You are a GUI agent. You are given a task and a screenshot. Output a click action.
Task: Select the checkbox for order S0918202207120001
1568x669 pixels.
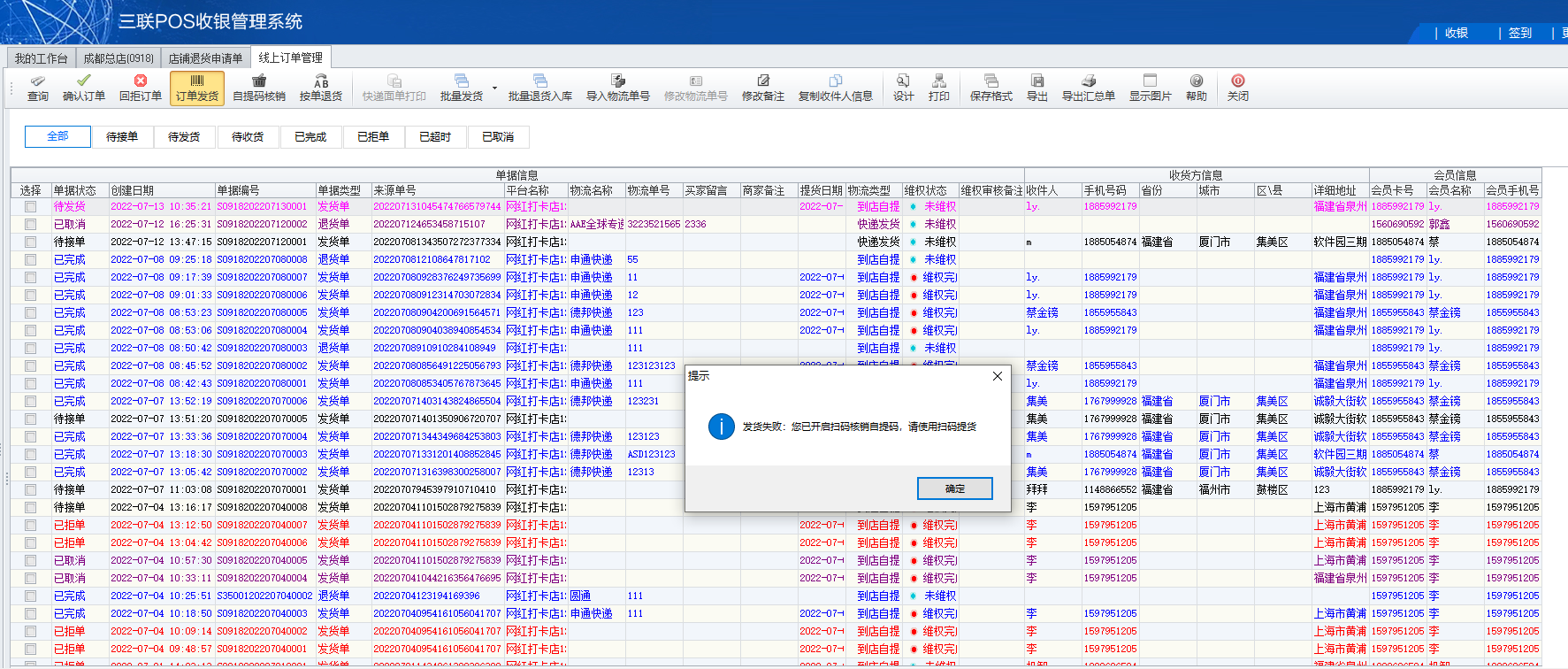pyautogui.click(x=31, y=242)
